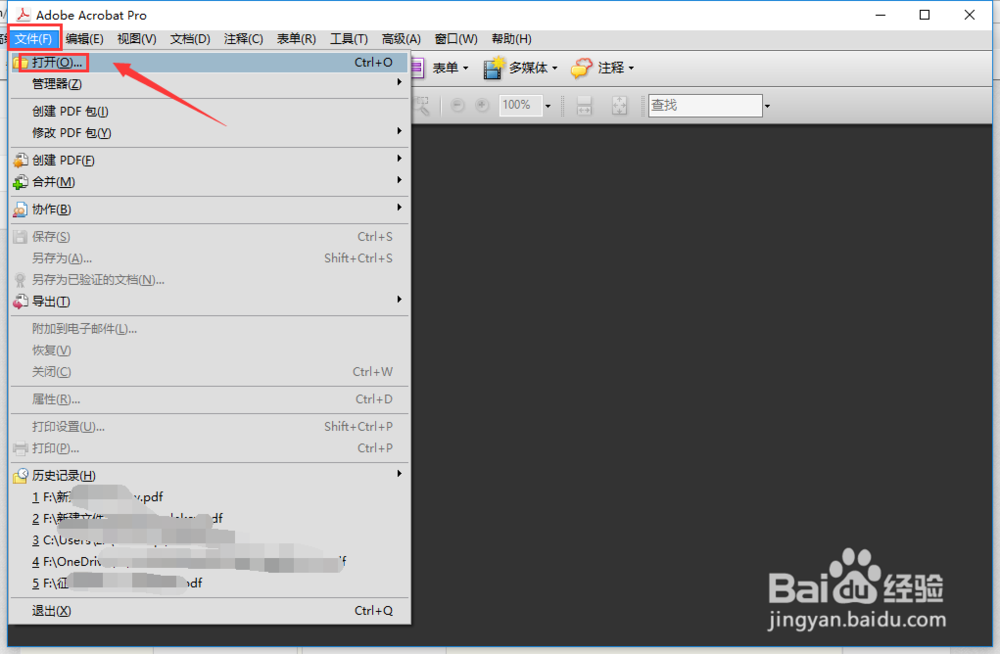Choose 恢复(V) menu entry
Image resolution: width=1000 pixels, height=654 pixels.
[x=209, y=350]
